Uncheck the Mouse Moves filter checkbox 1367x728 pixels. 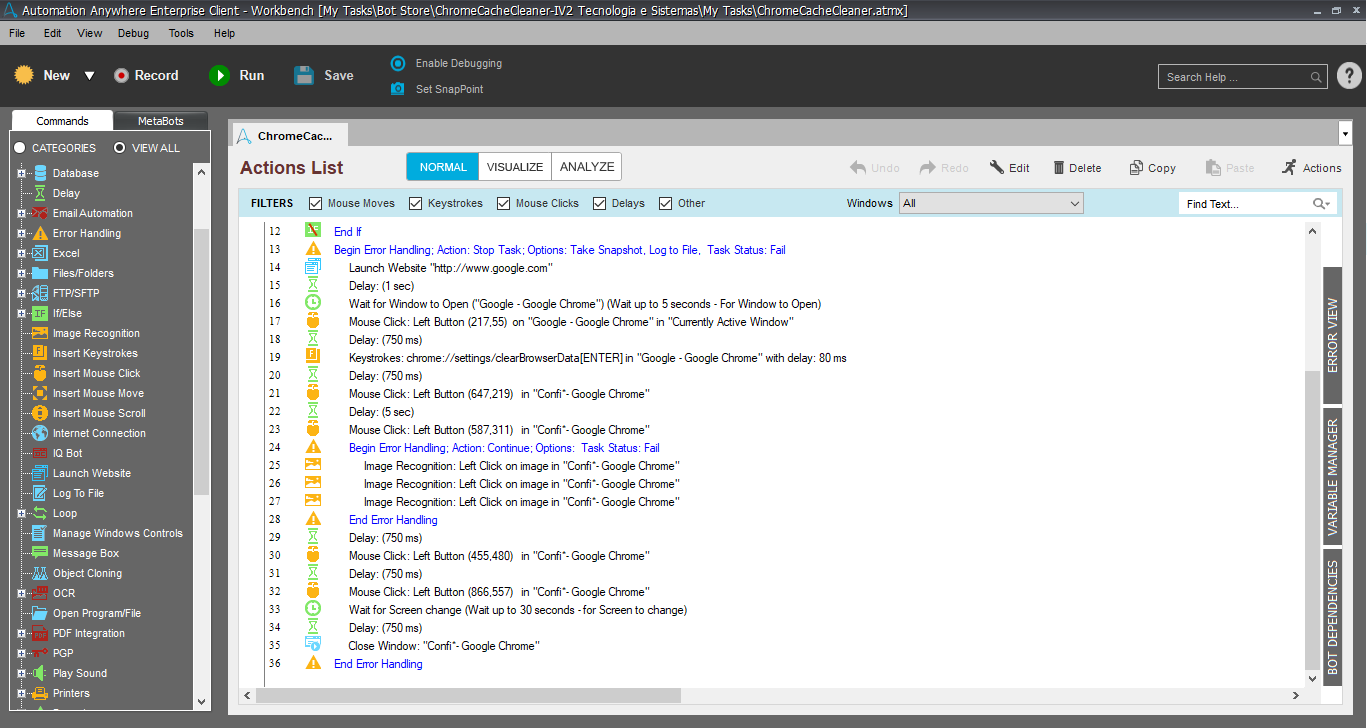click(316, 204)
